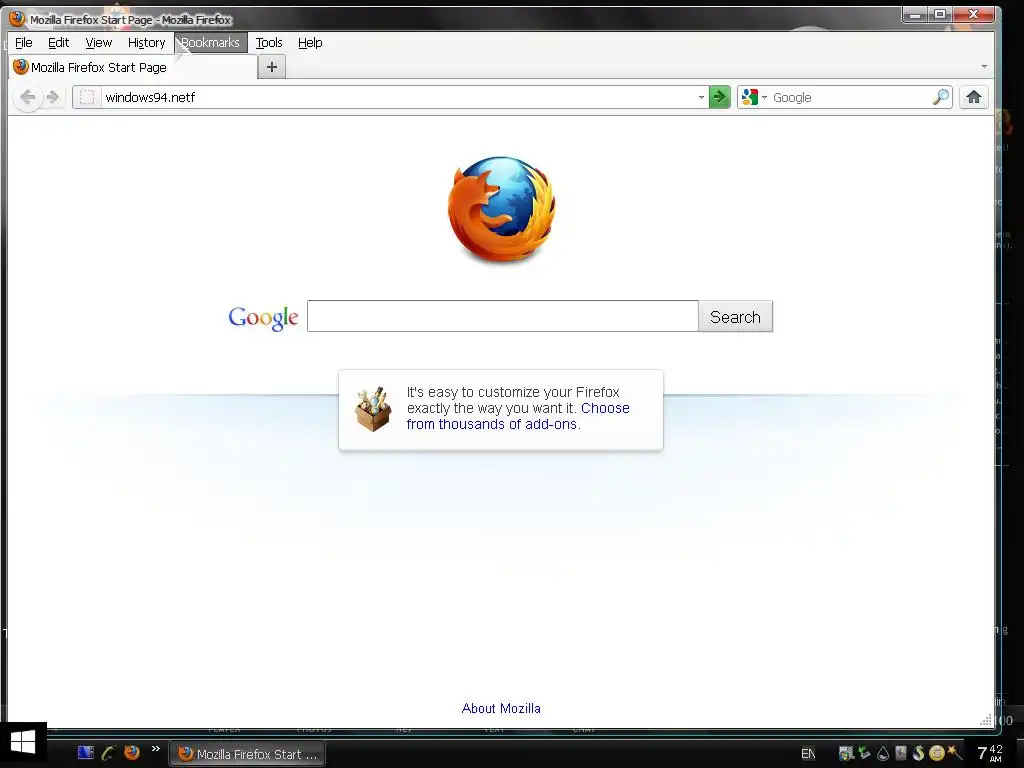1024x768 pixels.
Task: Open the search engine selector dropdown arrow
Action: click(x=764, y=97)
